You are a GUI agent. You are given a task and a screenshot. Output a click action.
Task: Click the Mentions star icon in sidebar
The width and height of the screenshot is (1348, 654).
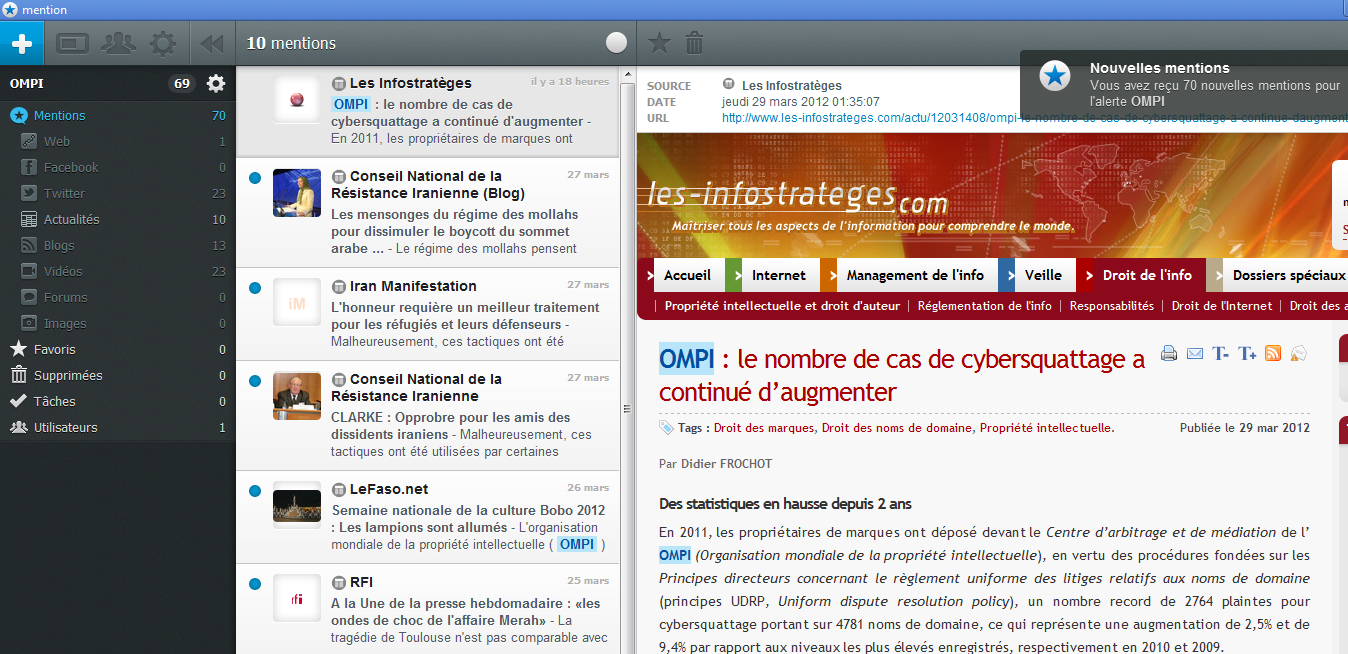[x=18, y=115]
